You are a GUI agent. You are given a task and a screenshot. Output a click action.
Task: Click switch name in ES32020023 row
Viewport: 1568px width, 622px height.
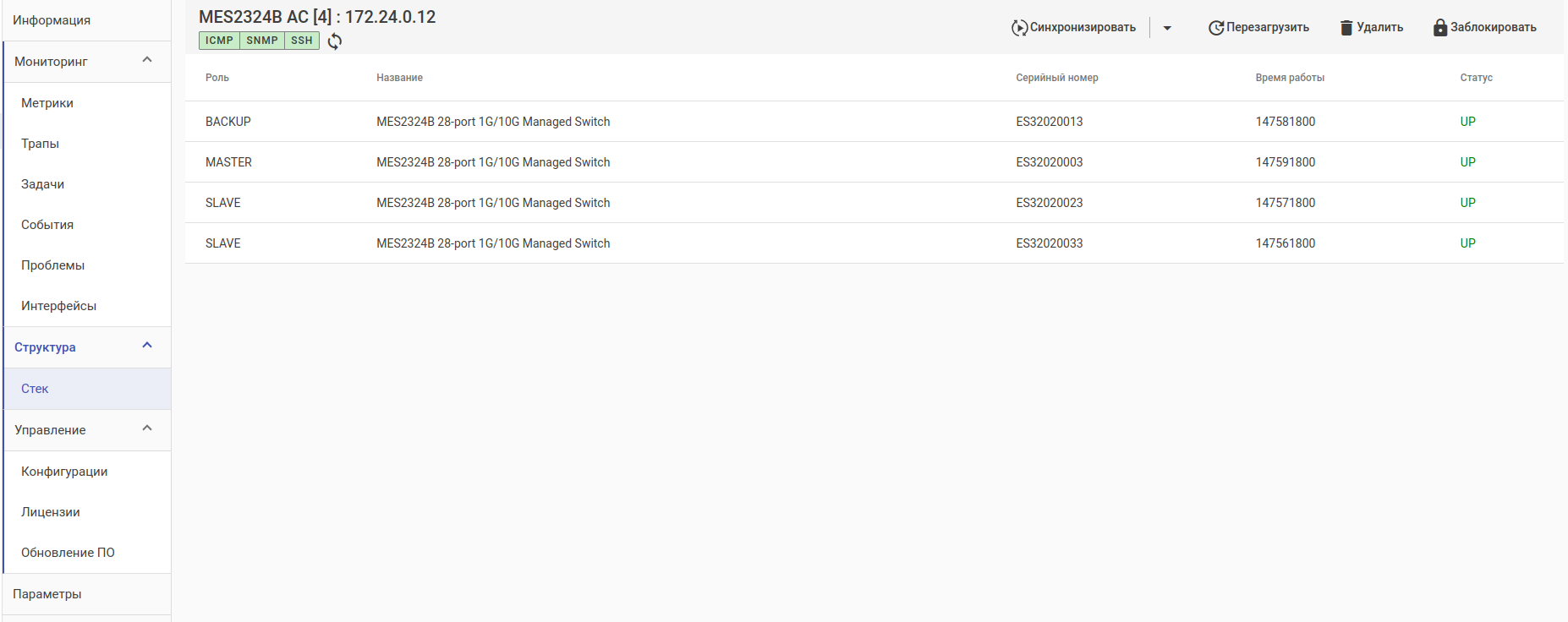(493, 203)
